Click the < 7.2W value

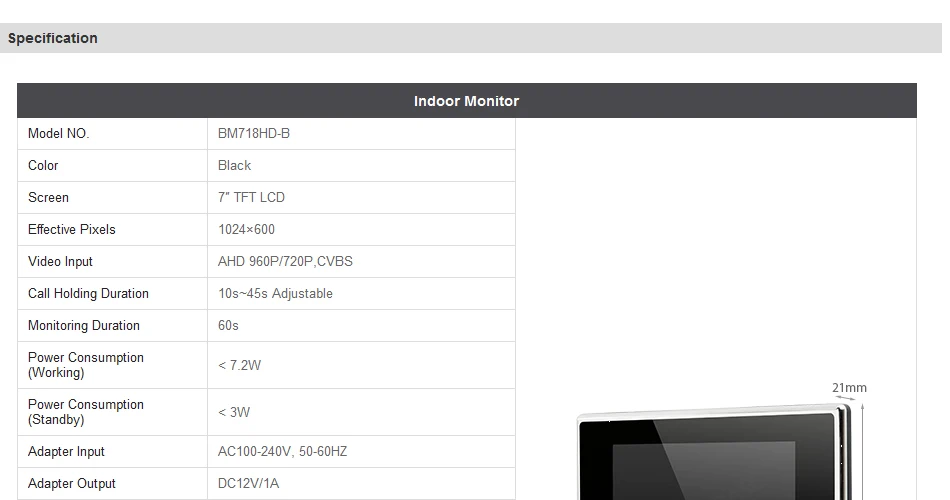[x=240, y=365]
